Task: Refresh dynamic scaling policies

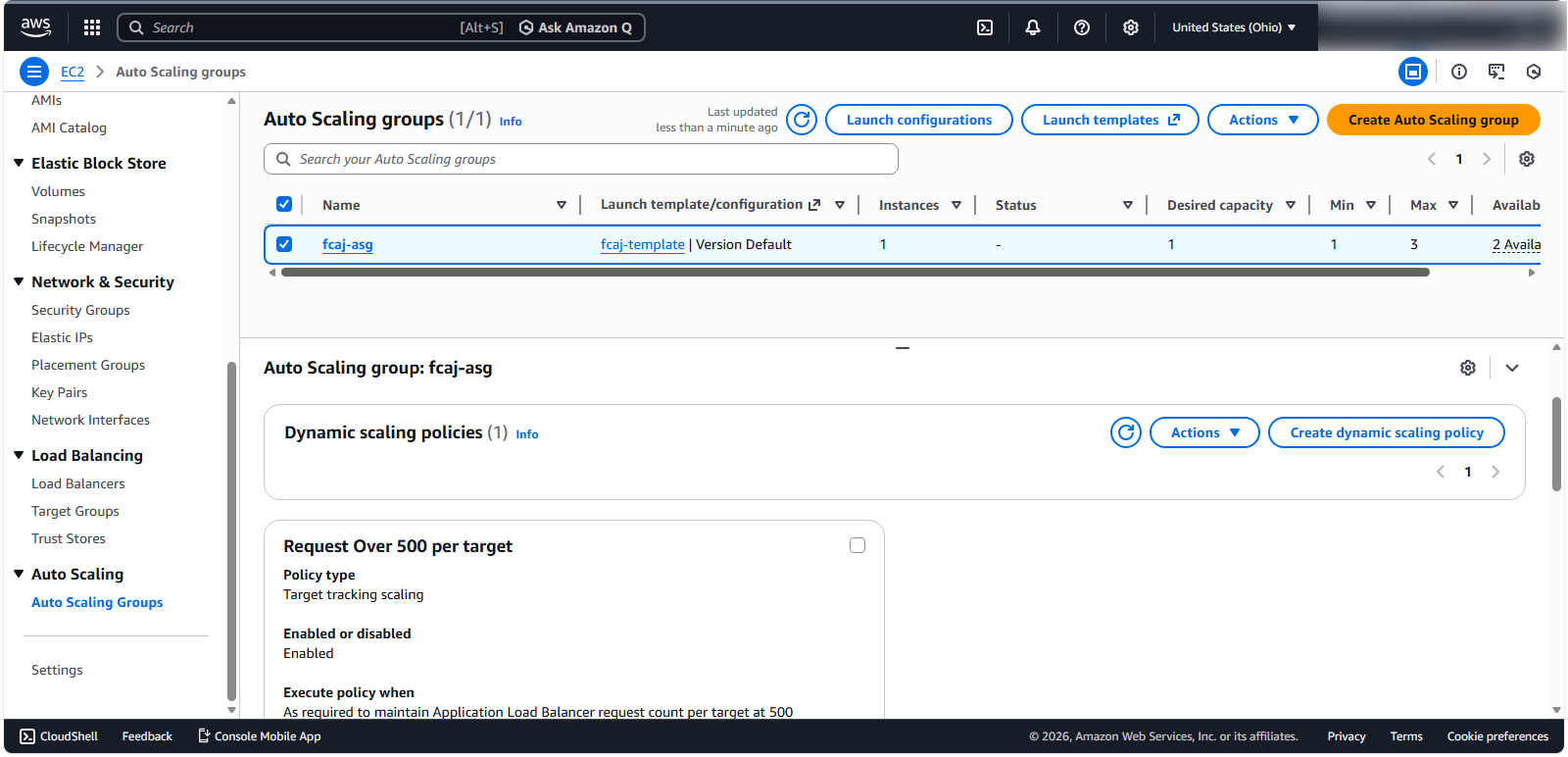Action: pos(1126,432)
